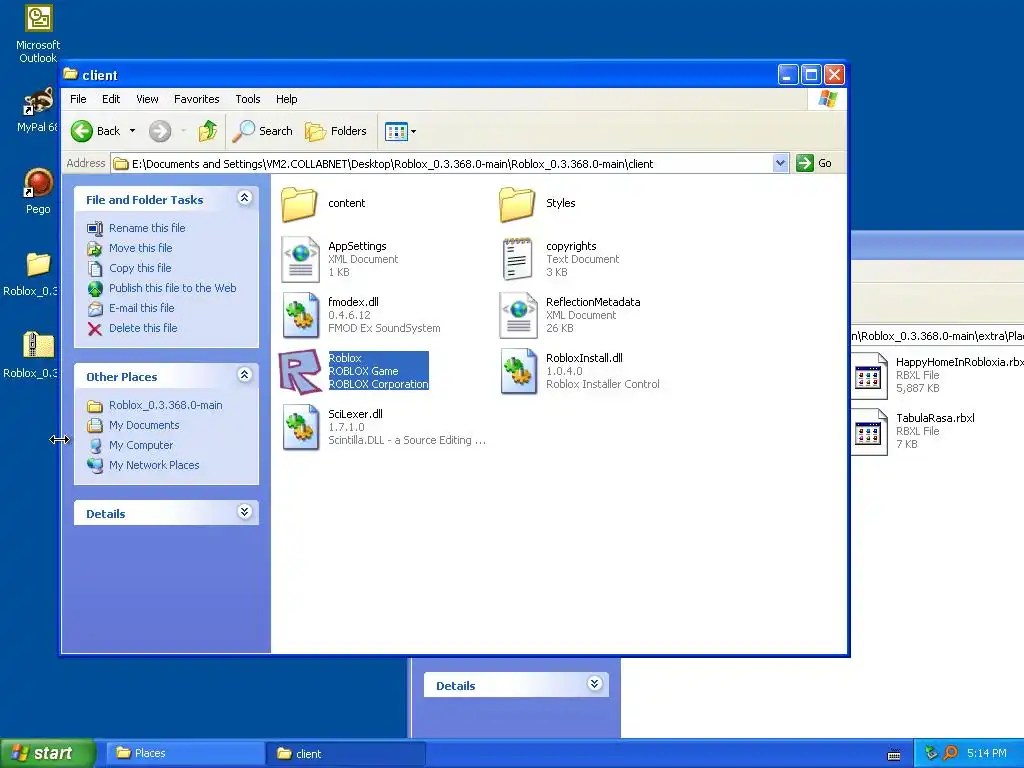Image resolution: width=1024 pixels, height=768 pixels.
Task: Click Move this file link
Action: pyautogui.click(x=140, y=248)
